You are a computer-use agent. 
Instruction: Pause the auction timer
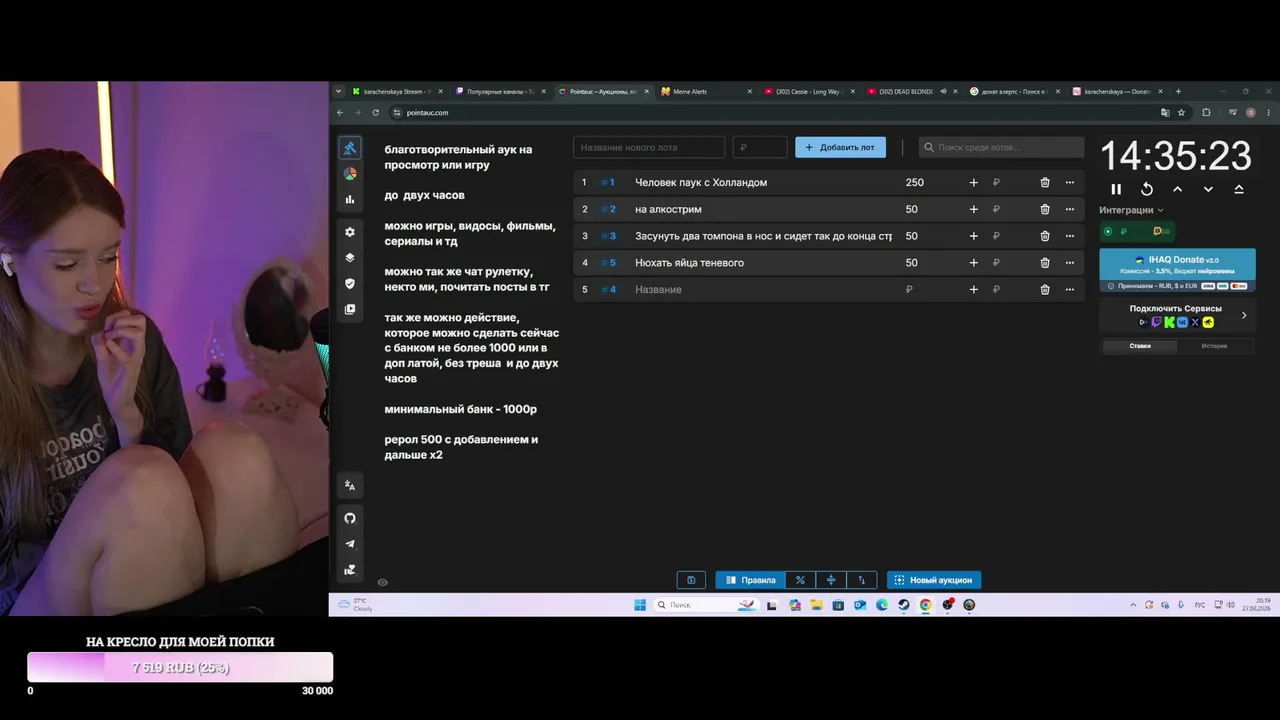[x=1116, y=189]
